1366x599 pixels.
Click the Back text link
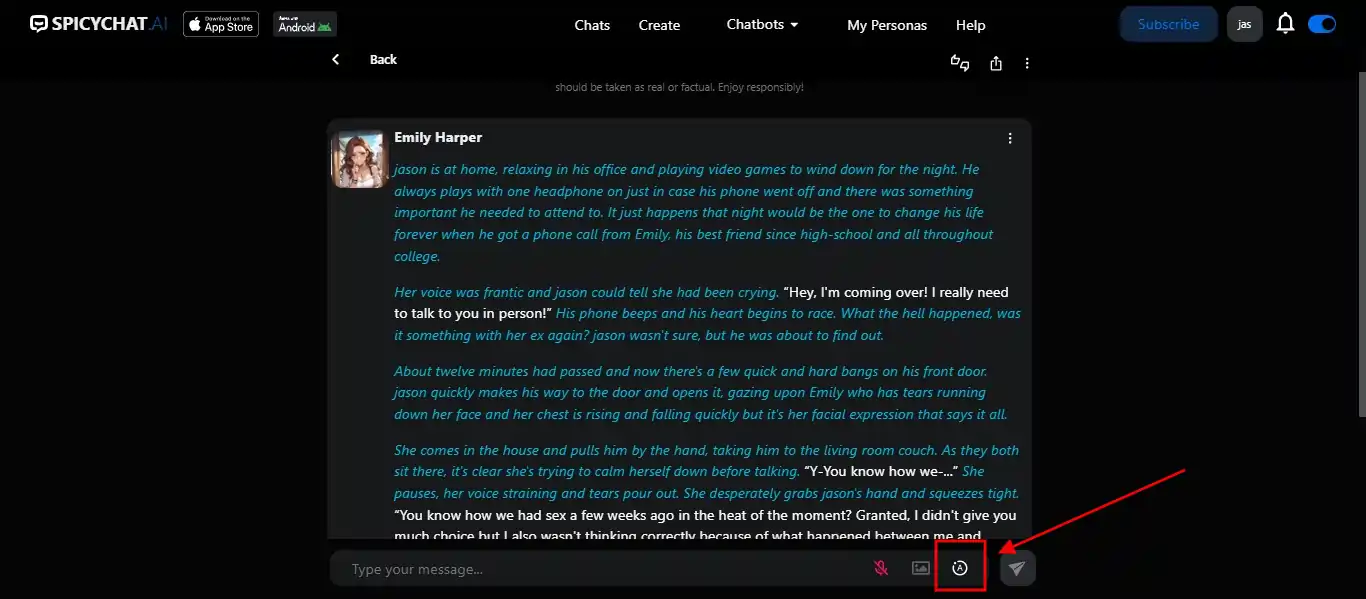[383, 60]
